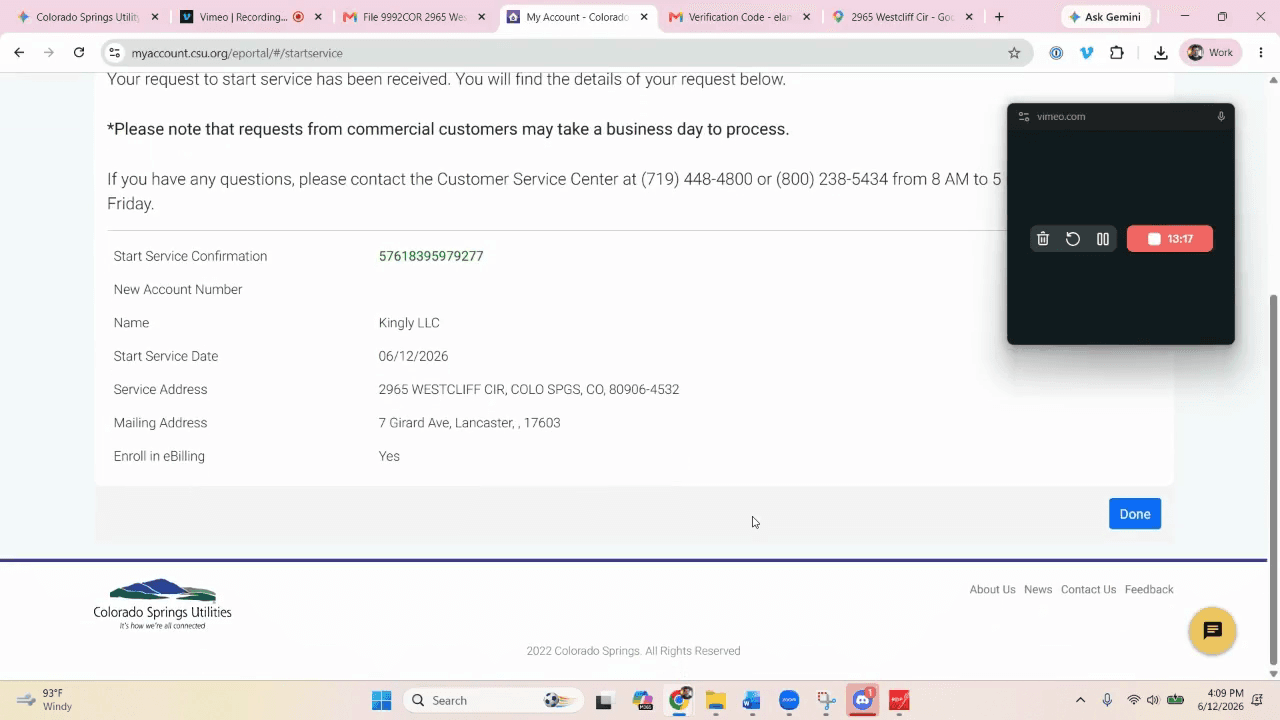The image size is (1280, 720).
Task: Click the microphone icon in the Vimeo panel
Action: coord(1221,117)
